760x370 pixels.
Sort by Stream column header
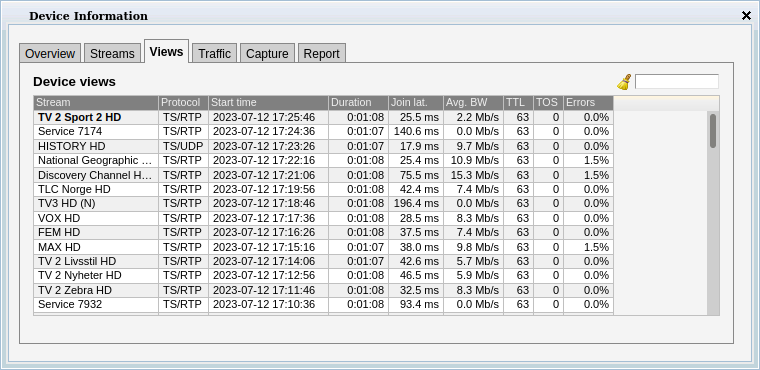click(96, 103)
